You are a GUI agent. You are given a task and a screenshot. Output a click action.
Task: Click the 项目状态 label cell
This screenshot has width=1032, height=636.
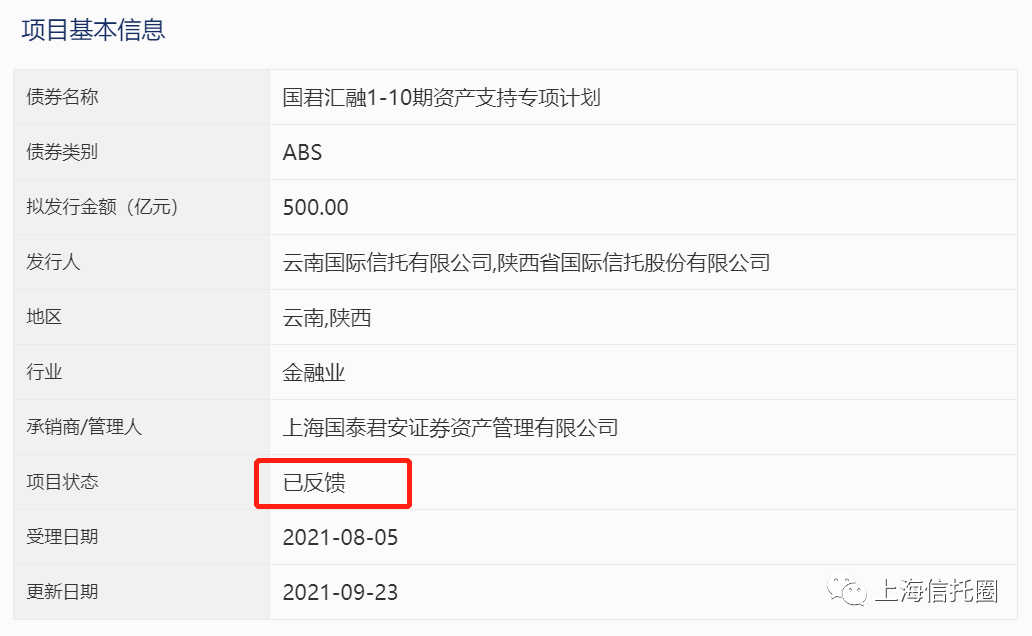[x=62, y=482]
